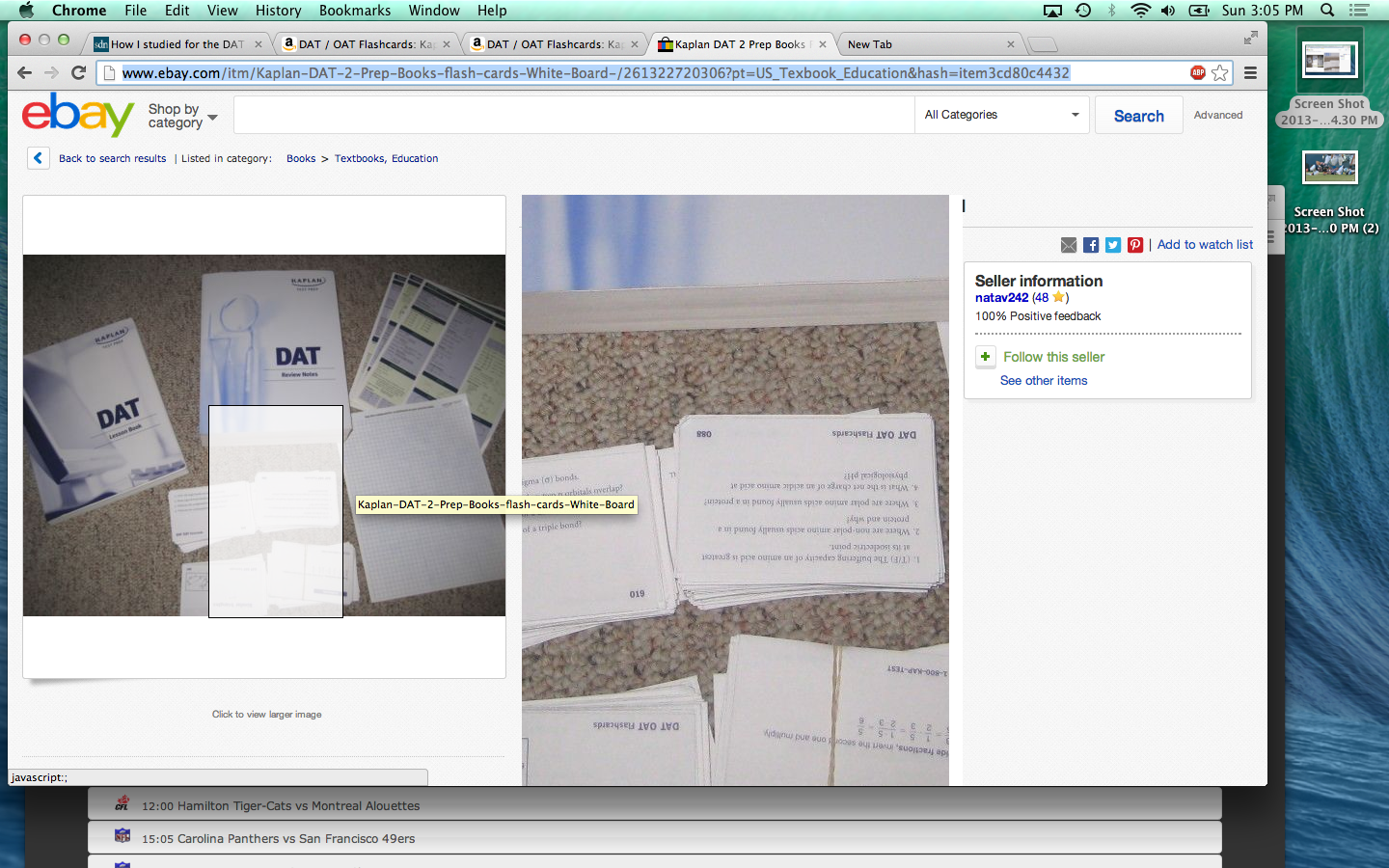Click the green plus follow-seller icon

click(985, 357)
